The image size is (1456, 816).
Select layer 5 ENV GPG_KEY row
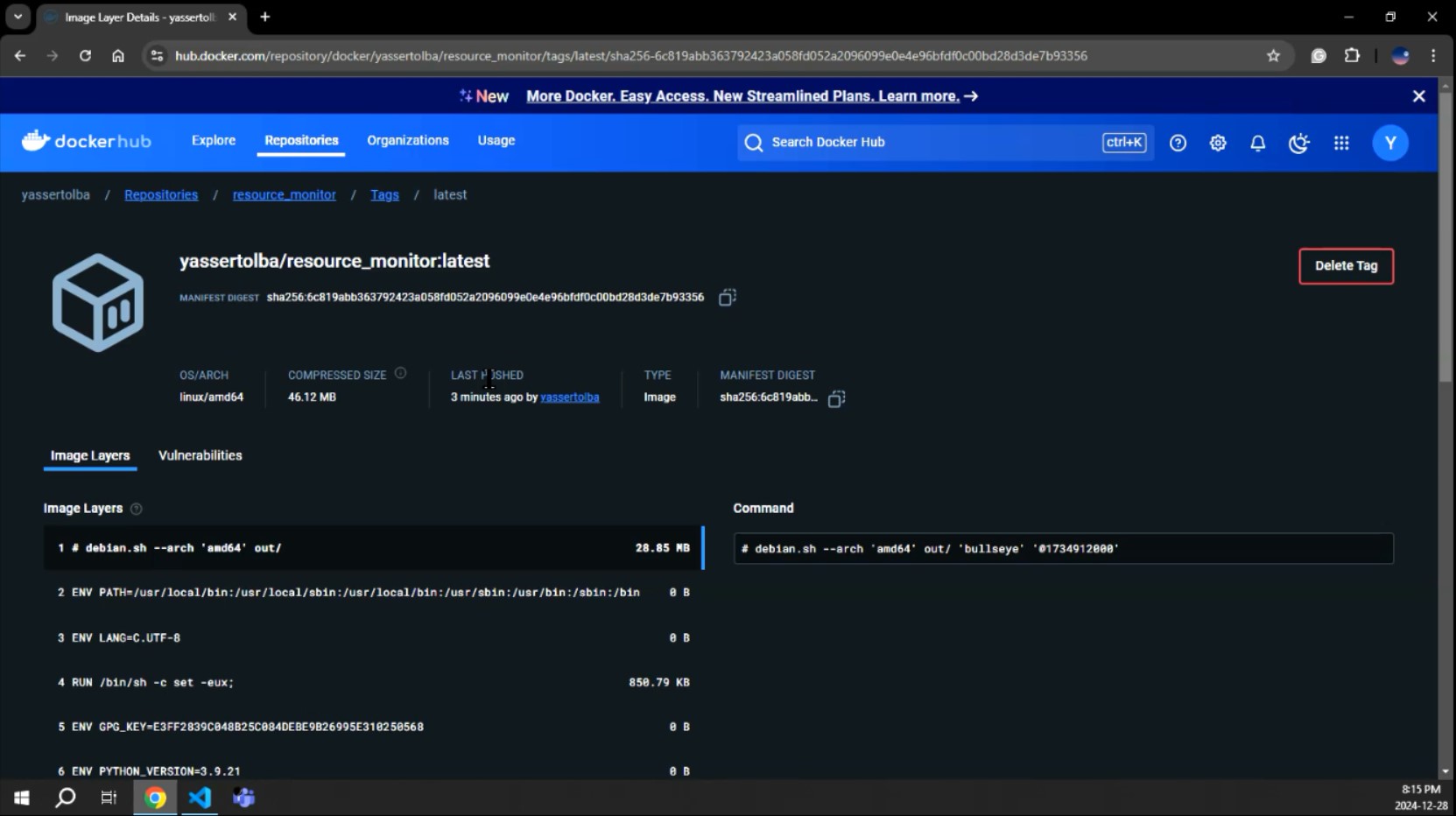point(374,727)
